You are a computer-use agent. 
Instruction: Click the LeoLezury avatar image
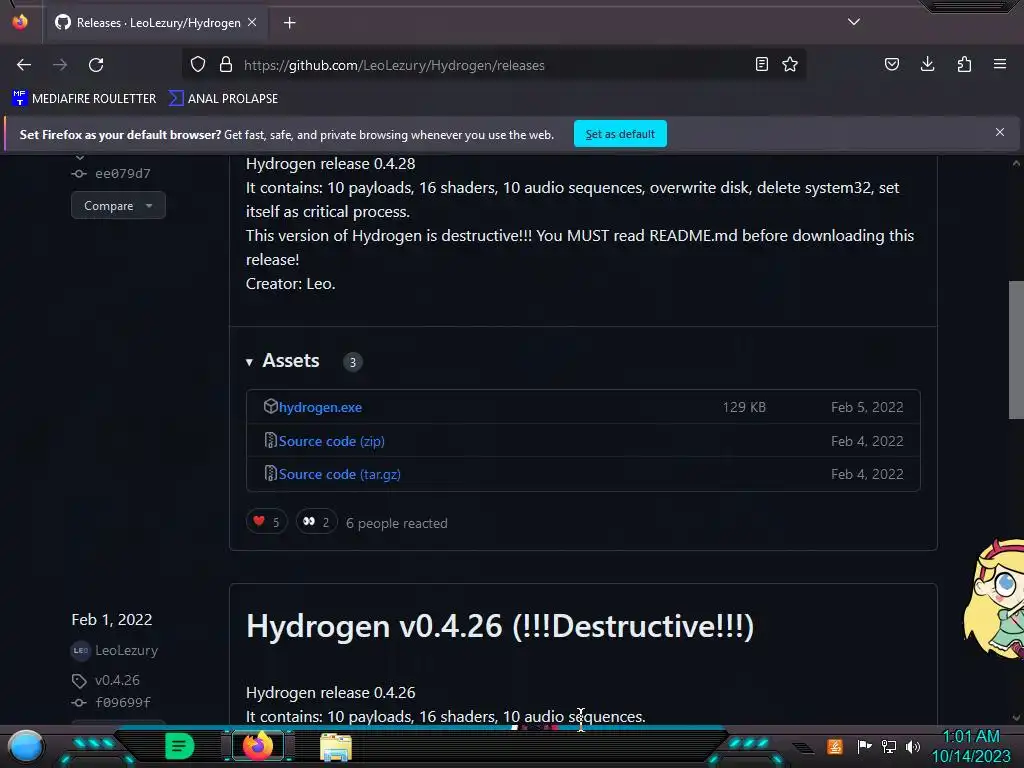tap(80, 650)
